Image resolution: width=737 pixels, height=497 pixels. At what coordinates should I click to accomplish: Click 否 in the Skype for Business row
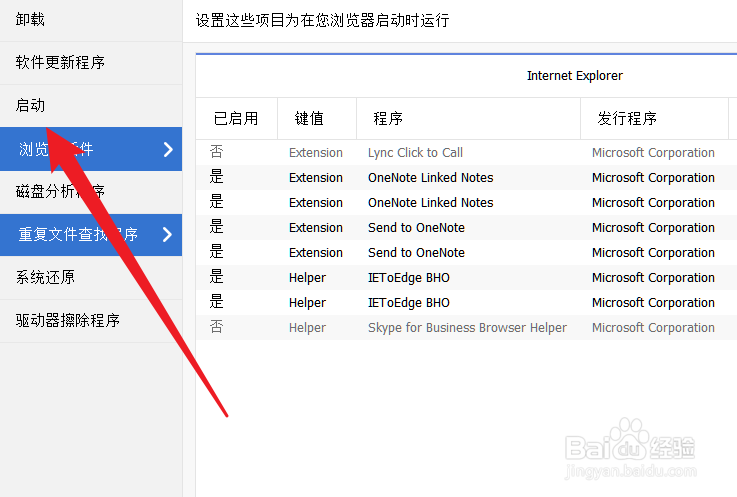[x=216, y=327]
